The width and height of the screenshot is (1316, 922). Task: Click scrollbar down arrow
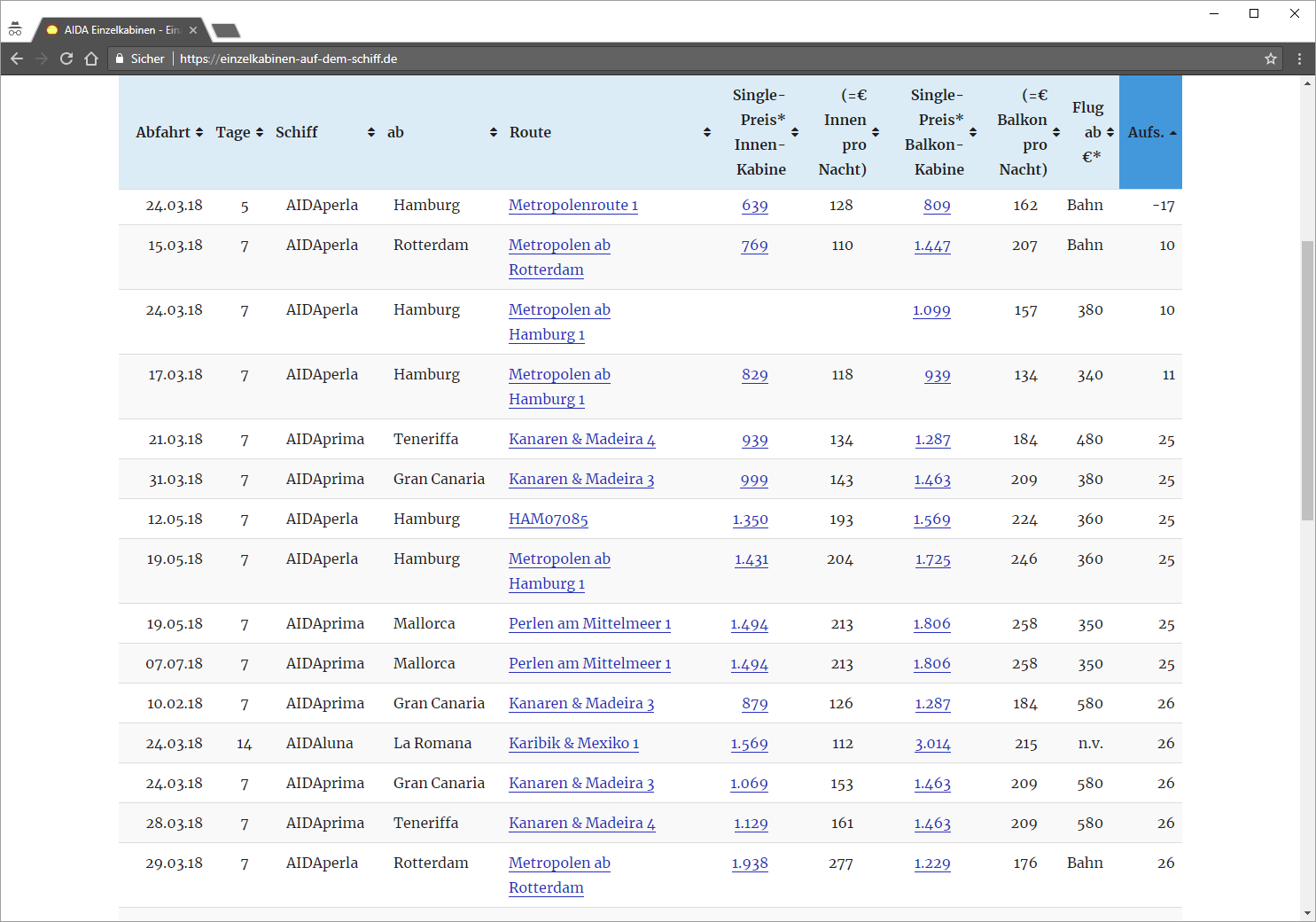(x=1307, y=913)
